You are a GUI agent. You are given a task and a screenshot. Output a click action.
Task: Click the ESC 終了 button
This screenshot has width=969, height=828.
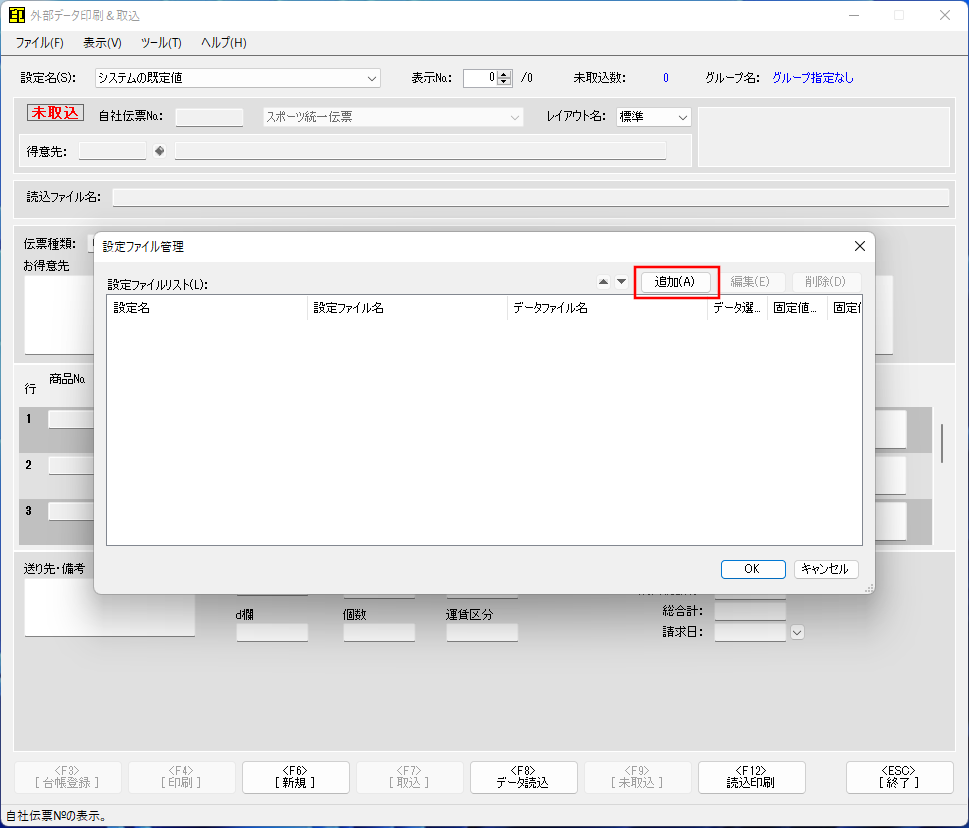pyautogui.click(x=899, y=777)
